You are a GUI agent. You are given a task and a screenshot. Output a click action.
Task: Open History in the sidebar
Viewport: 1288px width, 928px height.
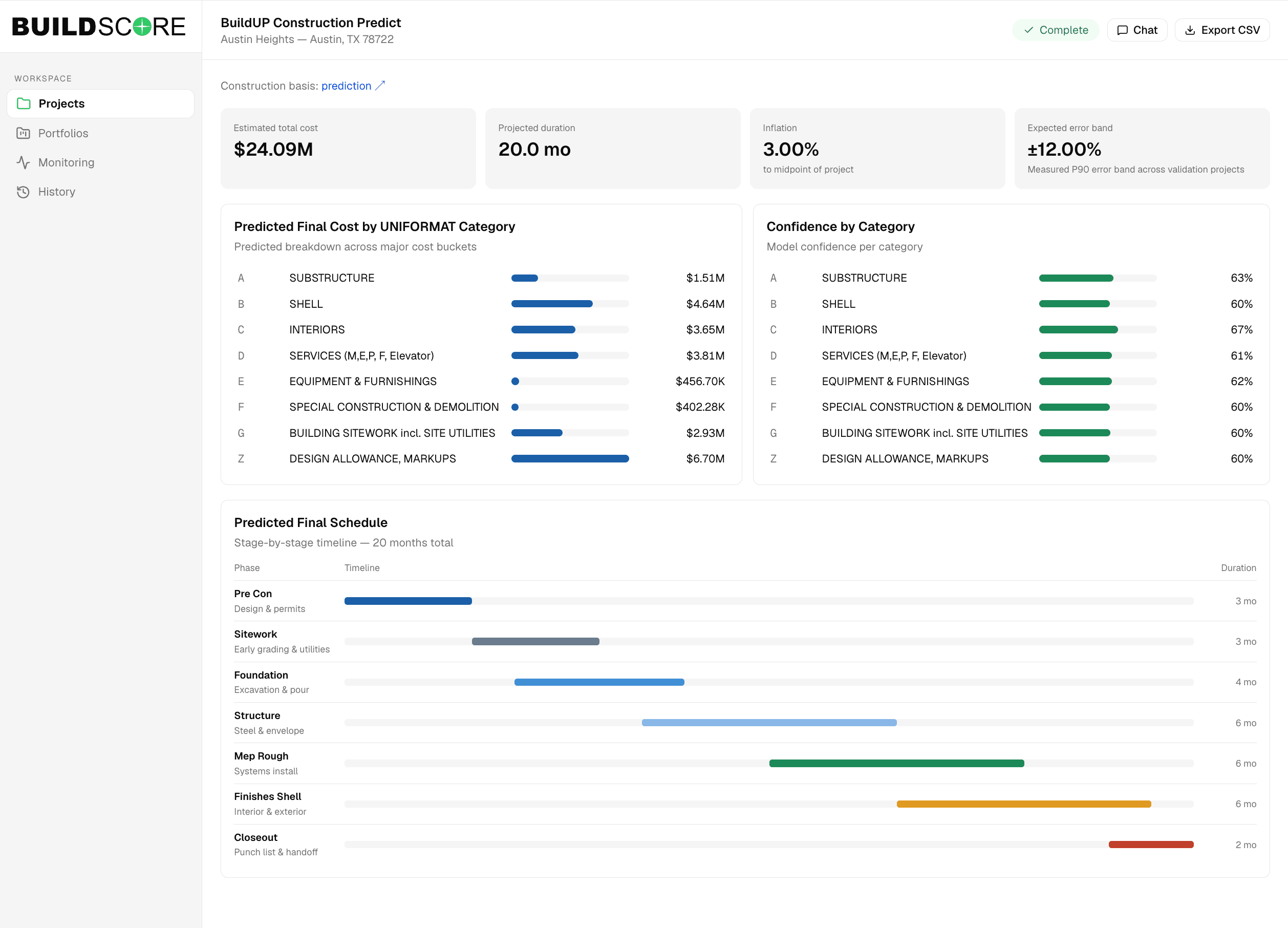pyautogui.click(x=100, y=192)
